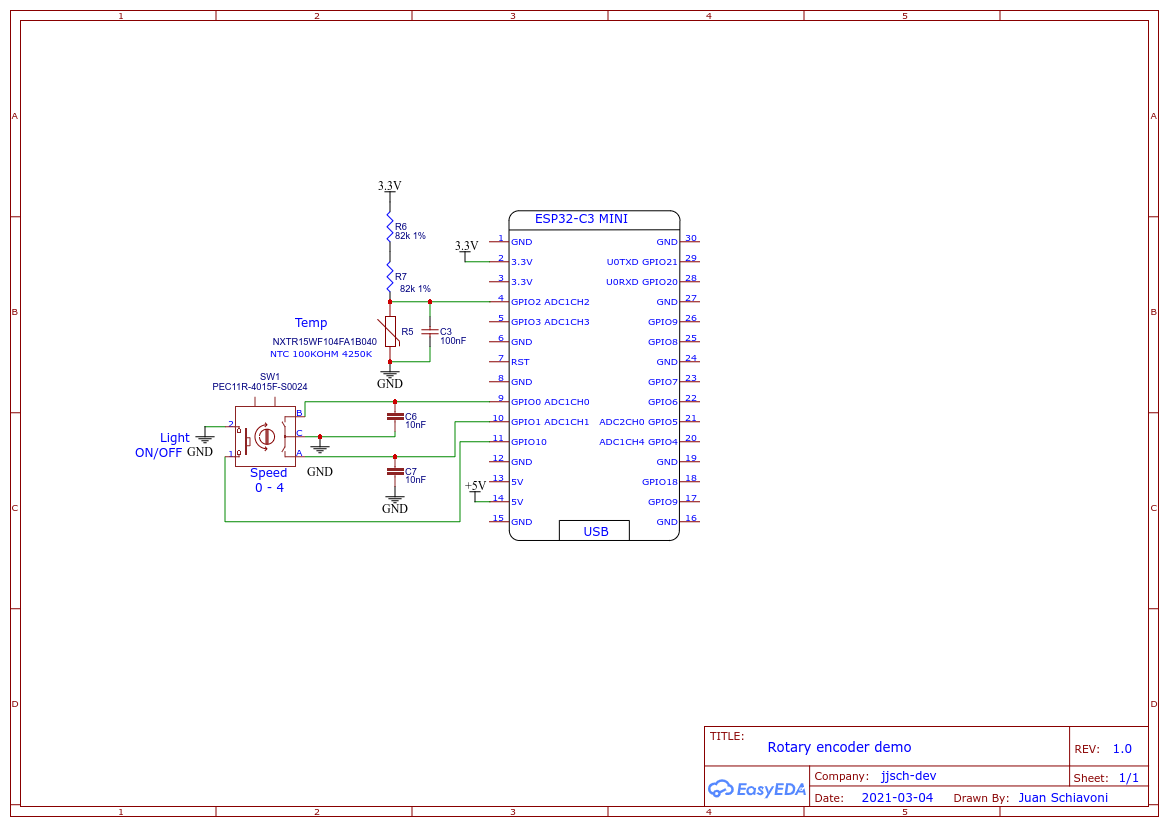Click the ON/OFF annotation text
1169x827 pixels.
coord(158,453)
